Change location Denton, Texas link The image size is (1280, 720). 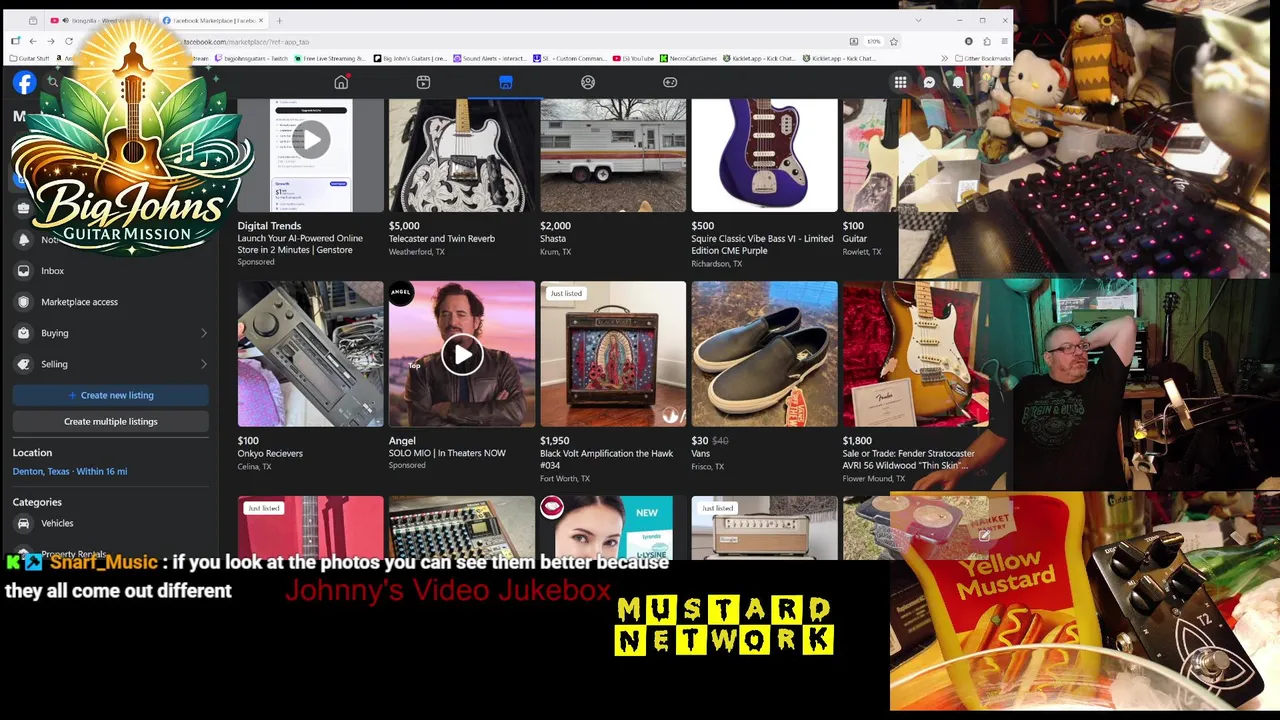(x=70, y=471)
